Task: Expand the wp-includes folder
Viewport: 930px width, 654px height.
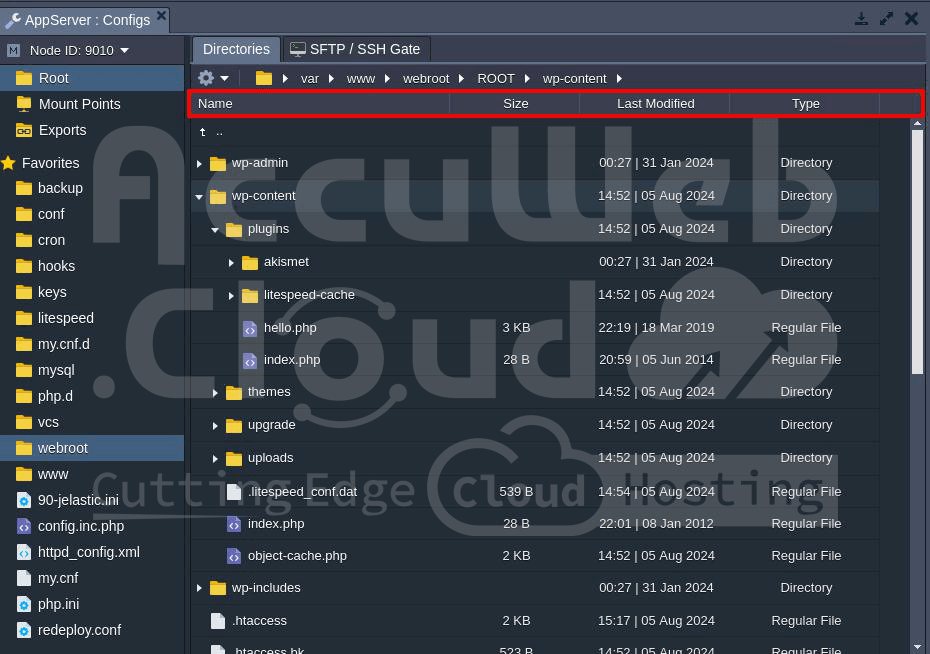Action: [199, 588]
